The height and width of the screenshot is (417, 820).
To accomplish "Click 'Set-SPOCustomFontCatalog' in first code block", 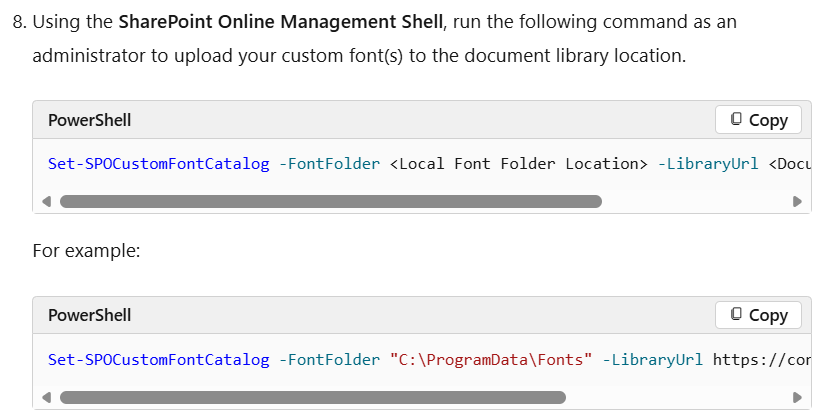I will [158, 164].
